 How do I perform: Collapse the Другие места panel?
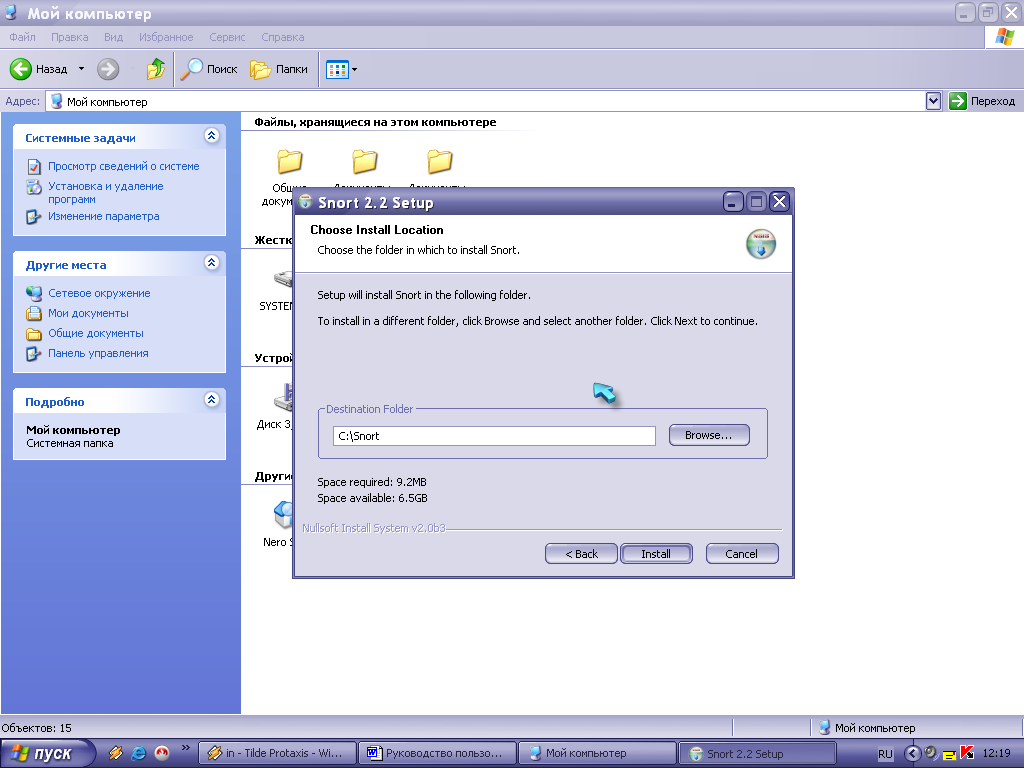pyautogui.click(x=212, y=263)
